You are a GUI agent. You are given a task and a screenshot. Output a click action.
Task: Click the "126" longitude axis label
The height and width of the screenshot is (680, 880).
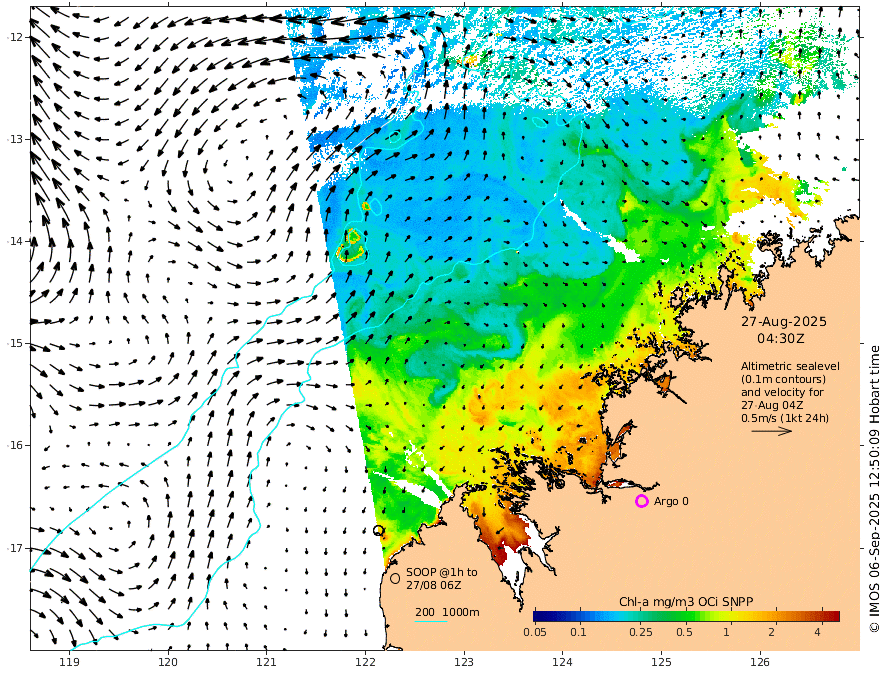click(x=760, y=663)
